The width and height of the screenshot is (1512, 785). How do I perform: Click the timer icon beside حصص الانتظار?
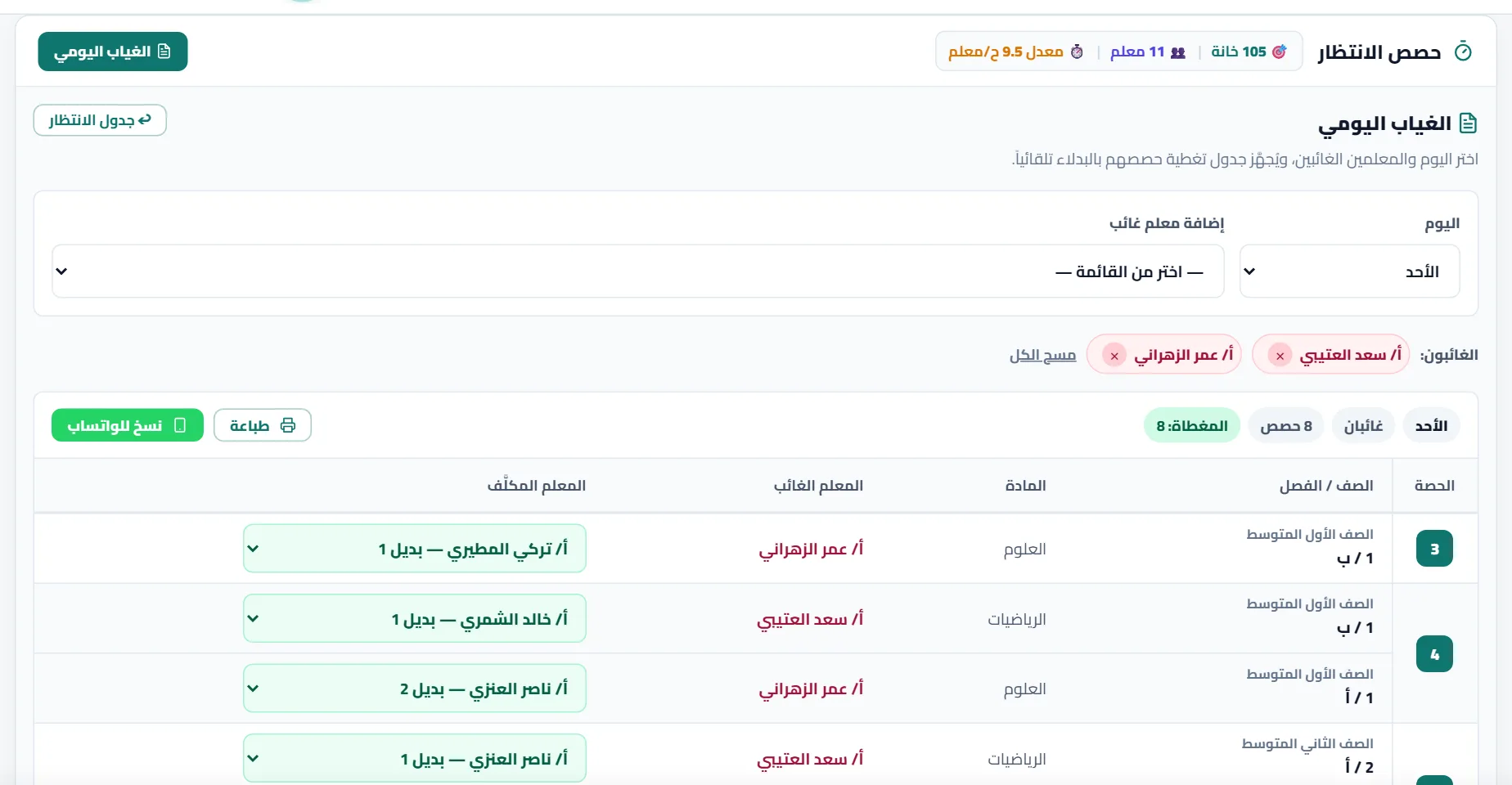(1463, 52)
